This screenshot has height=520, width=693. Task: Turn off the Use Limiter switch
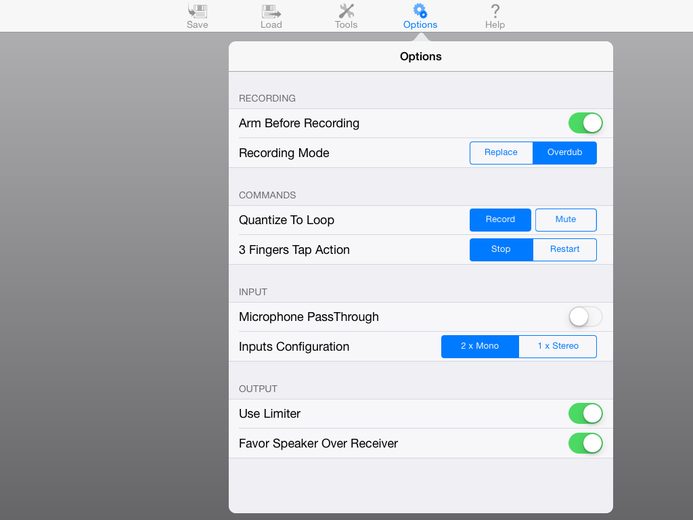coord(585,414)
